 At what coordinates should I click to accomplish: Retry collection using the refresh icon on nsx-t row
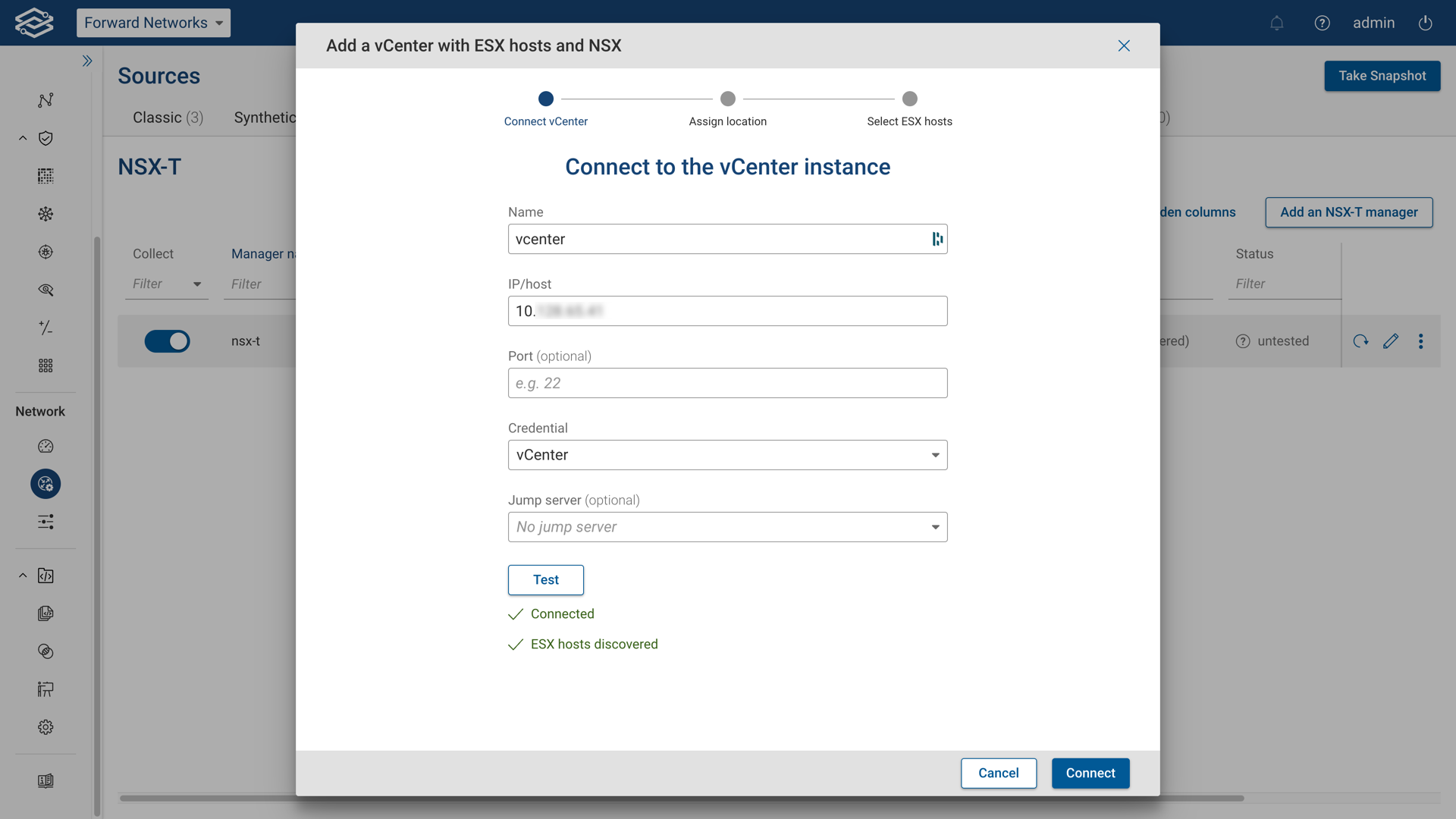pyautogui.click(x=1360, y=340)
